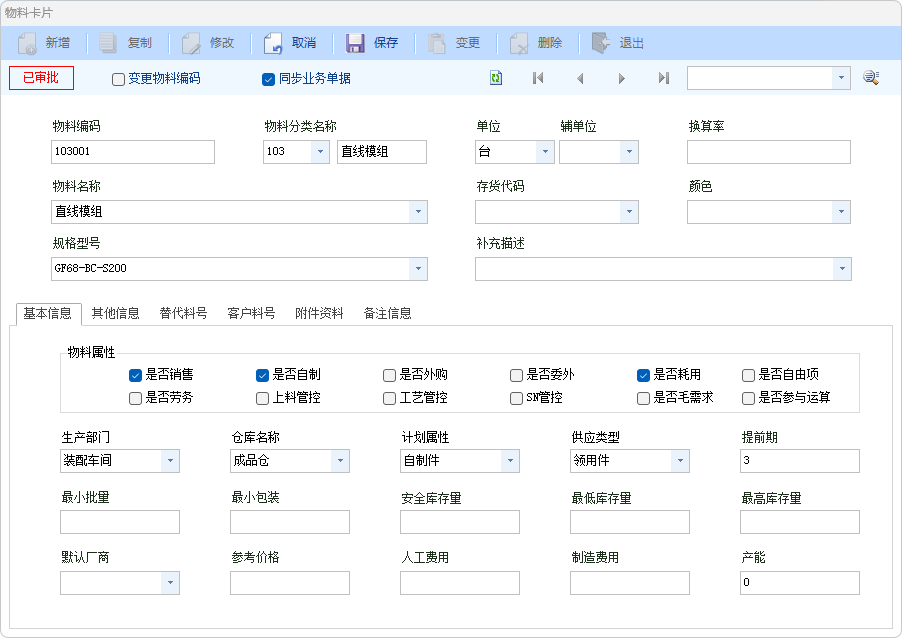The width and height of the screenshot is (902, 638).
Task: Click the 最高库存量 input field
Action: [800, 522]
